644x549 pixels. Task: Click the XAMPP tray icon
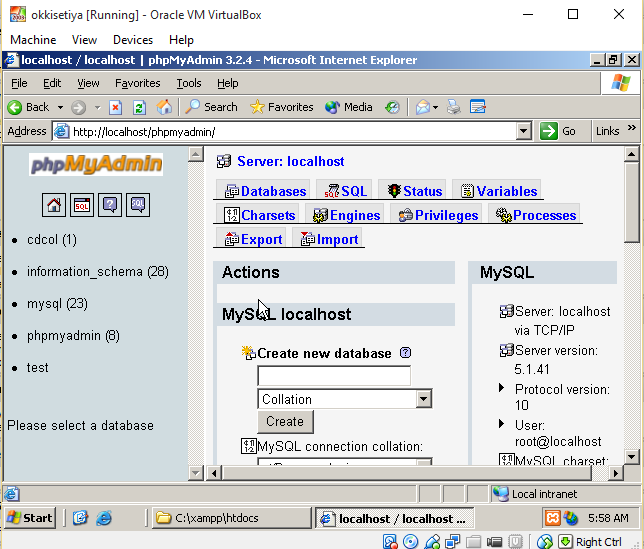[x=552, y=518]
